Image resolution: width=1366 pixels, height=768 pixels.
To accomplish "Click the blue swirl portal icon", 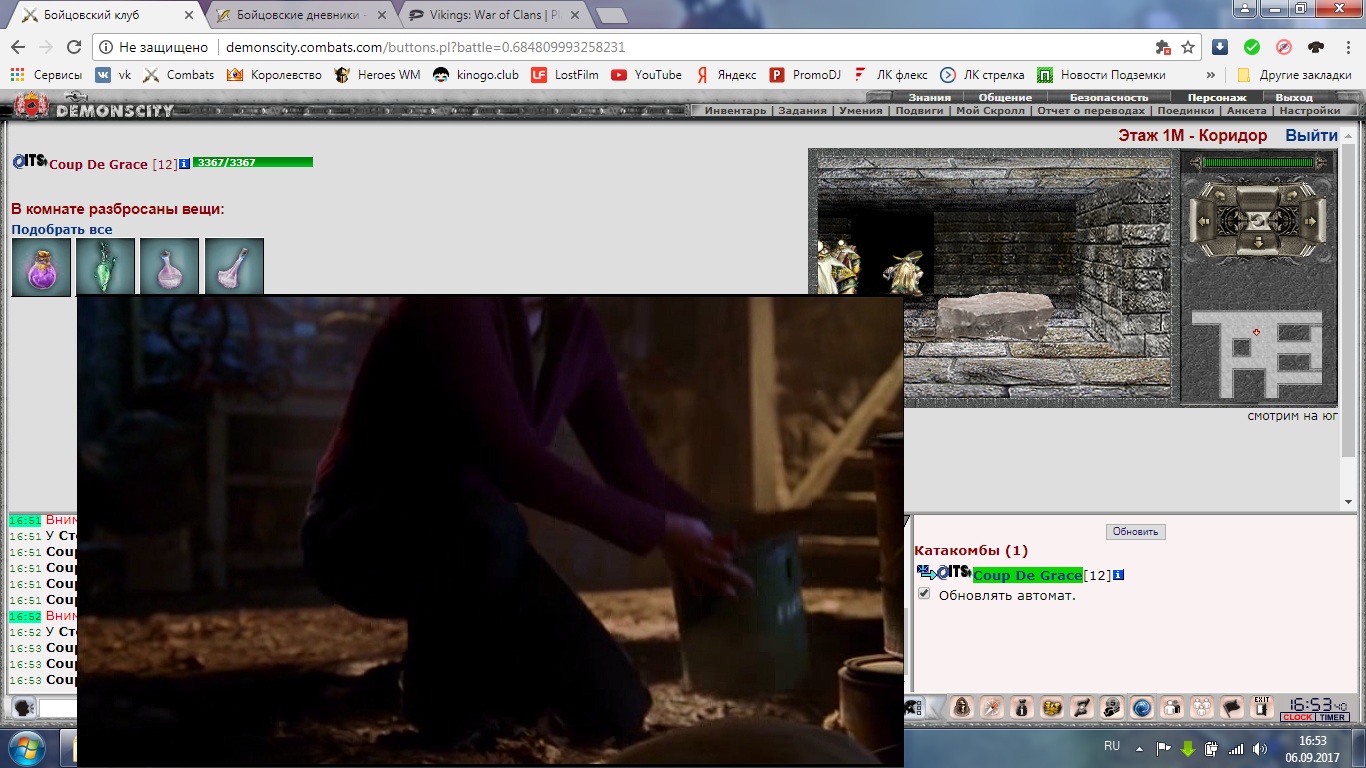I will click(1142, 707).
